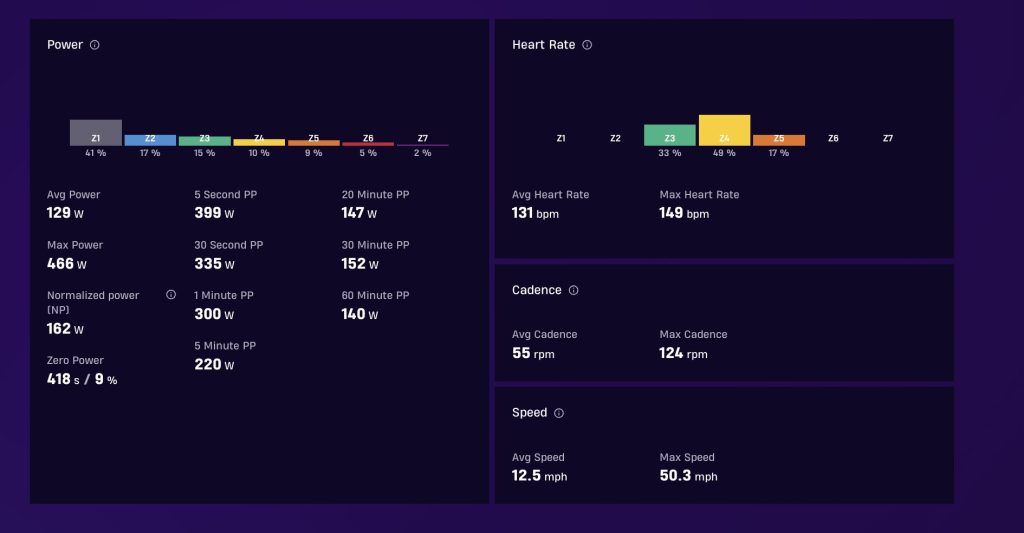Viewport: 1024px width, 533px height.
Task: Click the 1 Minute PP value 300 W
Action: click(214, 314)
